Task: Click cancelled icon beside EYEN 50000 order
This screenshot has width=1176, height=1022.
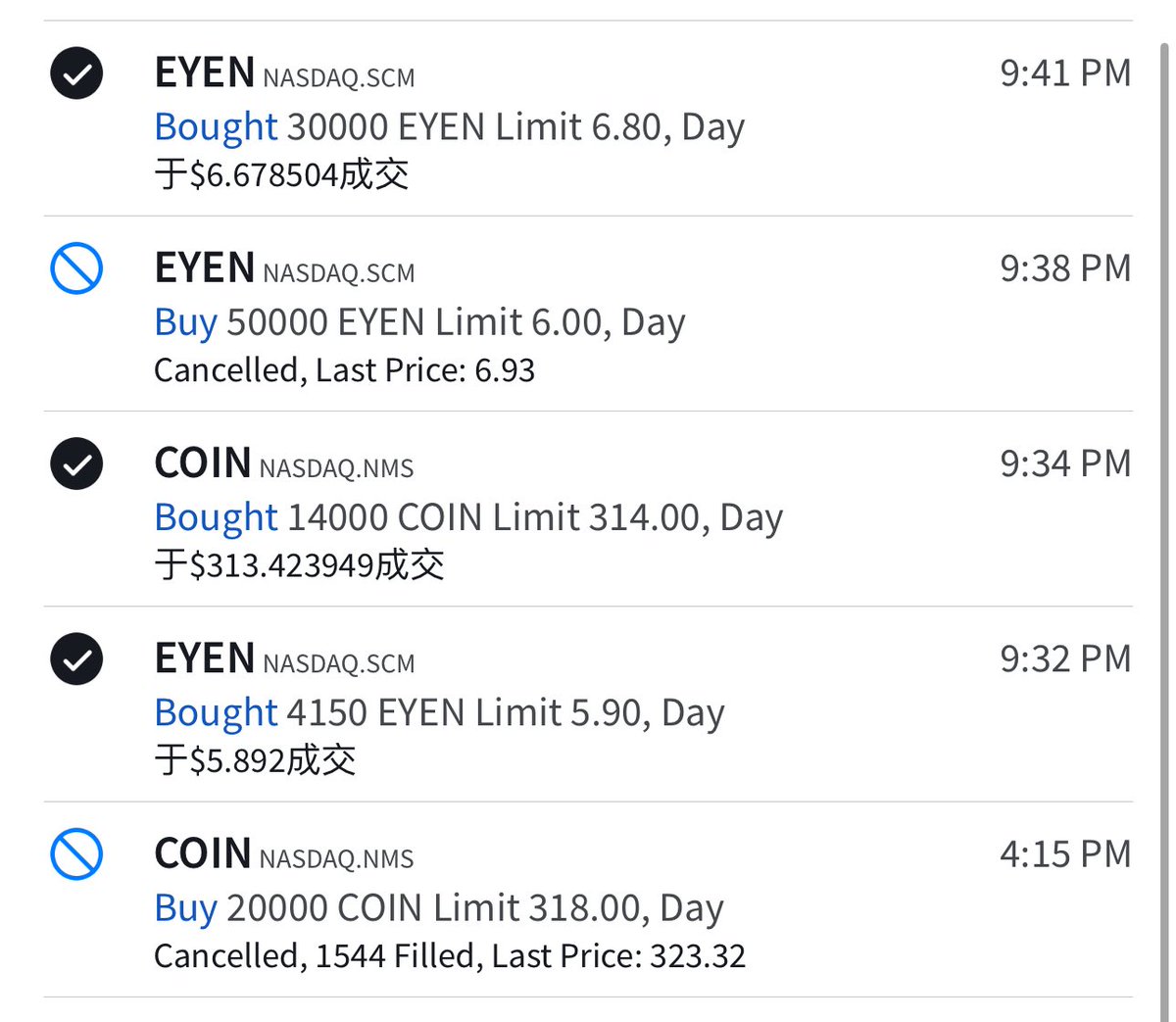Action: point(76,268)
